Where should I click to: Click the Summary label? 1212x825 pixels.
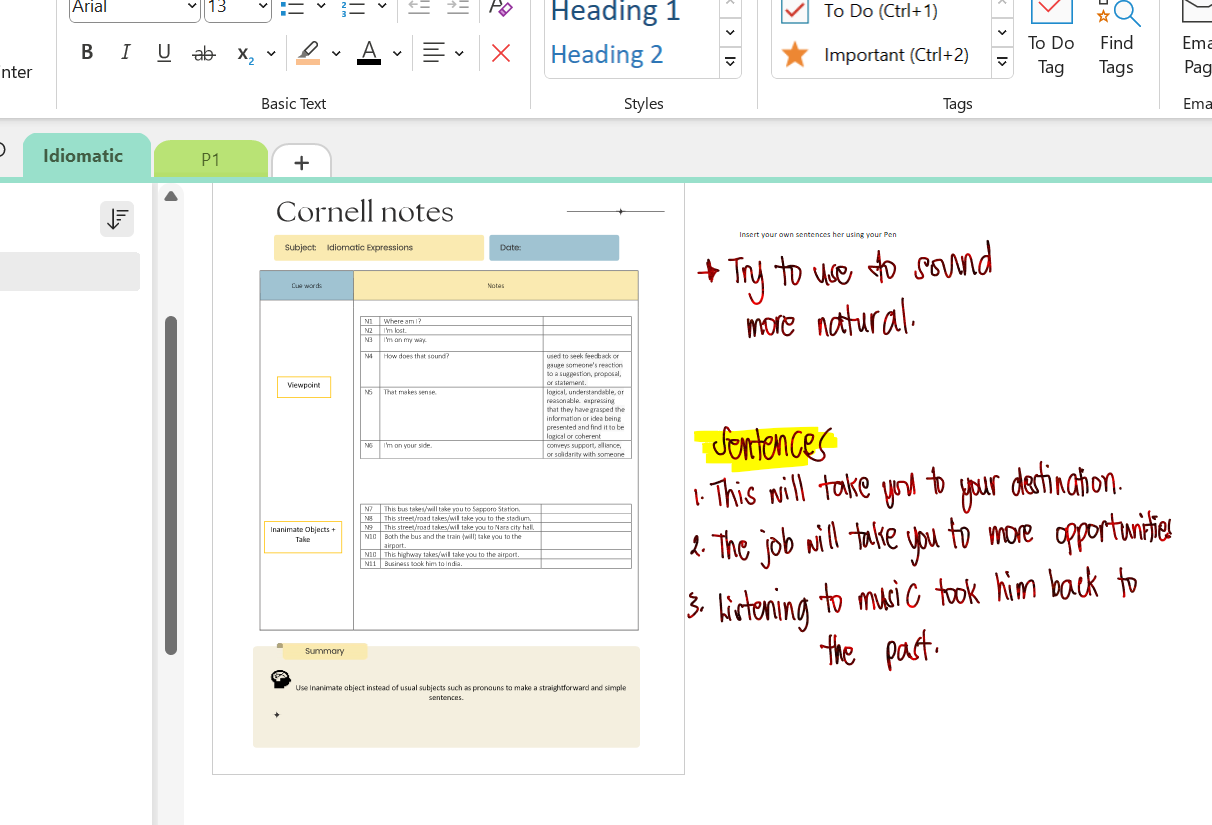[x=325, y=651]
